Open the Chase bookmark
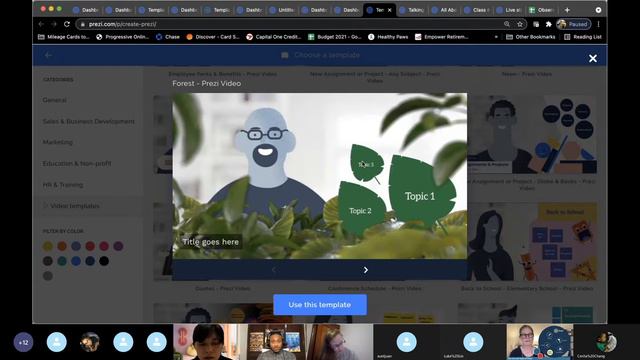This screenshot has height=360, width=640. point(167,37)
